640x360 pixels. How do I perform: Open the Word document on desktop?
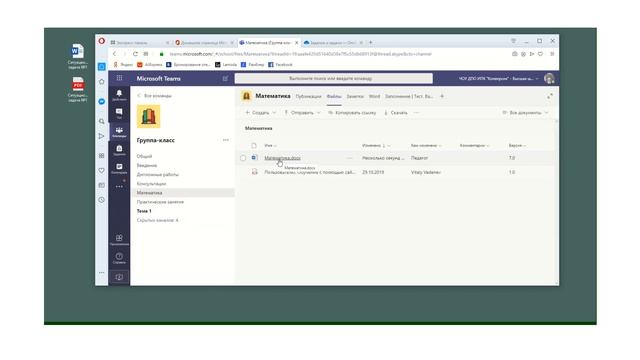[77, 56]
